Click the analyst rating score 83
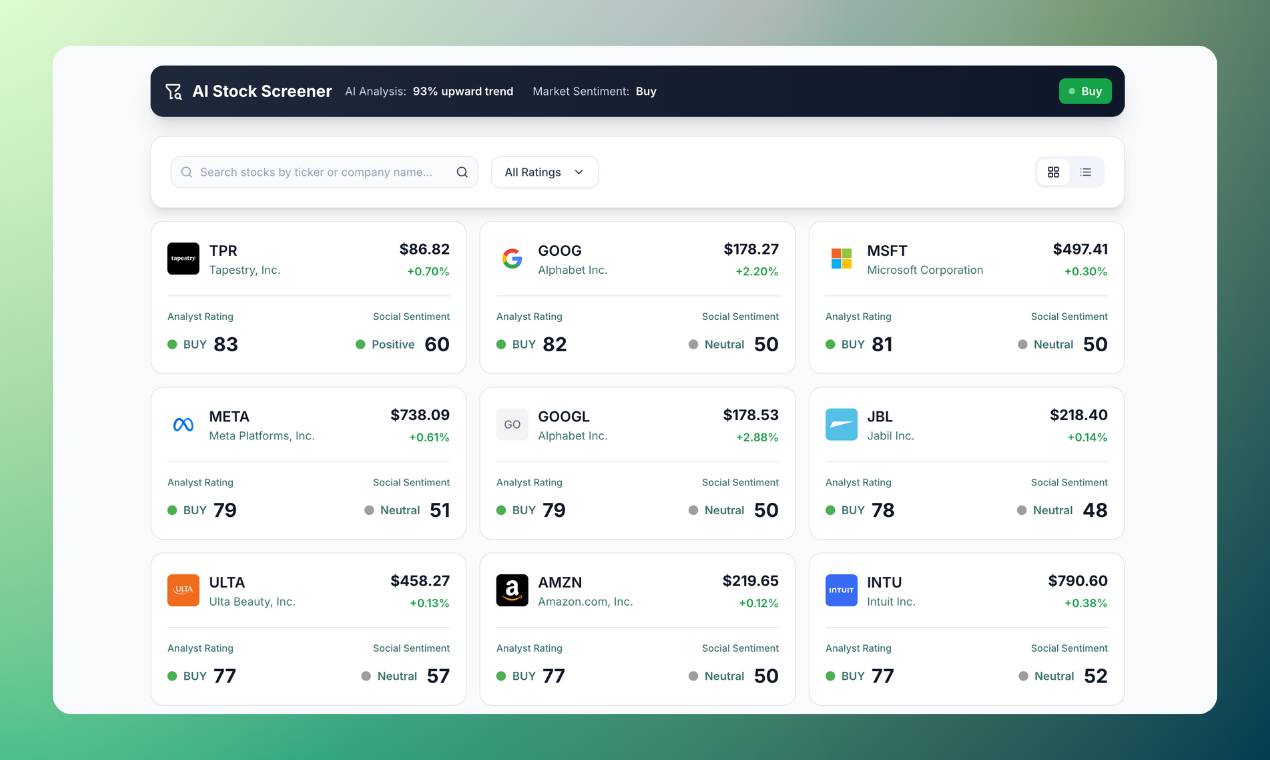This screenshot has height=760, width=1270. [x=226, y=344]
